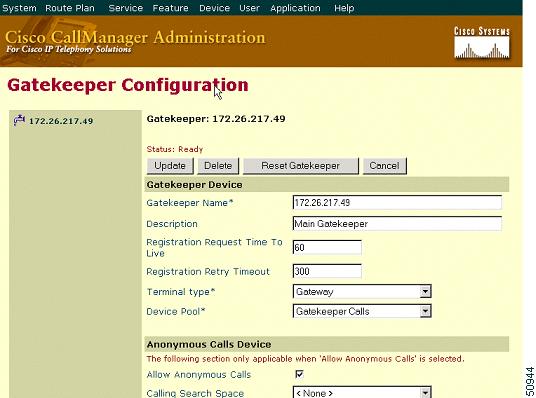Screen dimensions: 536x398
Task: Click the Cisco CallManager Administration title
Action: [135, 37]
